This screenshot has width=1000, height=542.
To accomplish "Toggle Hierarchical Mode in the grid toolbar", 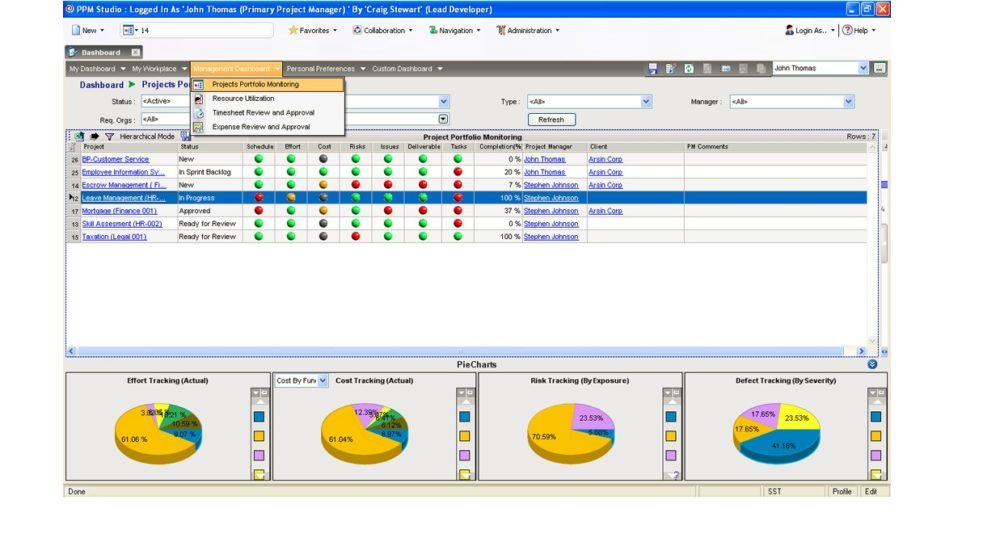I will point(147,136).
